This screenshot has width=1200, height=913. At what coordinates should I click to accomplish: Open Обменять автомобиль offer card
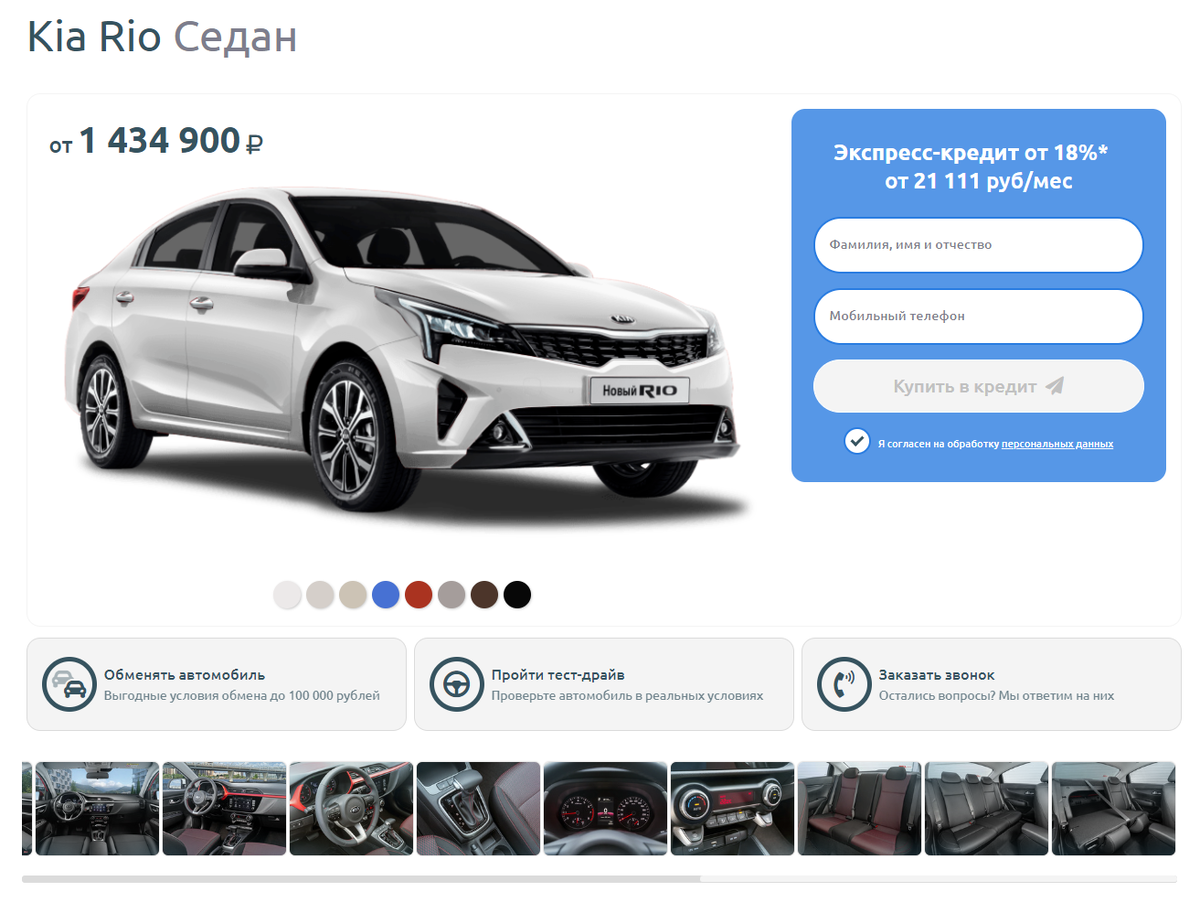tap(216, 684)
